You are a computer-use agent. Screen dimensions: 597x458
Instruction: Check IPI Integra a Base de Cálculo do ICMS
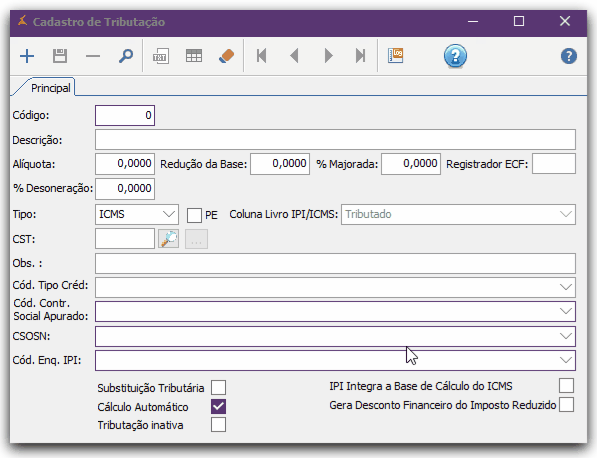[x=567, y=386]
